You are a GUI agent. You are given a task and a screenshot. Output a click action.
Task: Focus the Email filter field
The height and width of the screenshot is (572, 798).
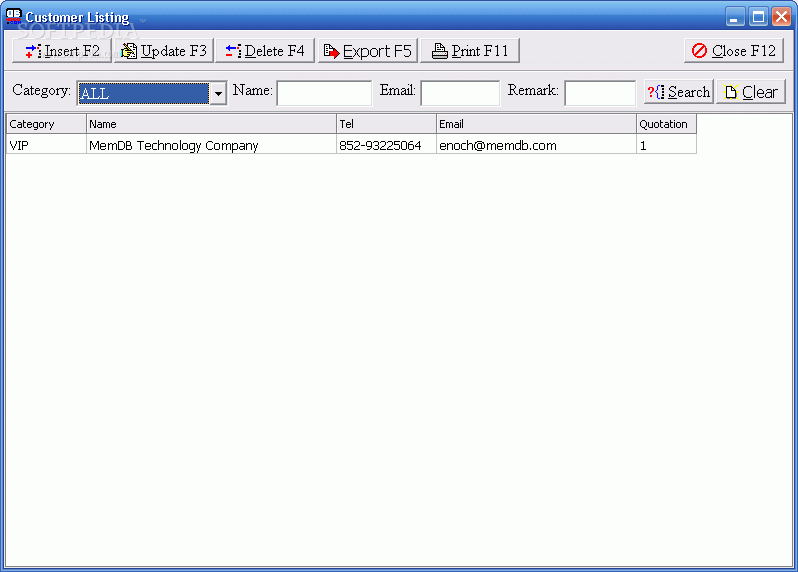coord(460,93)
